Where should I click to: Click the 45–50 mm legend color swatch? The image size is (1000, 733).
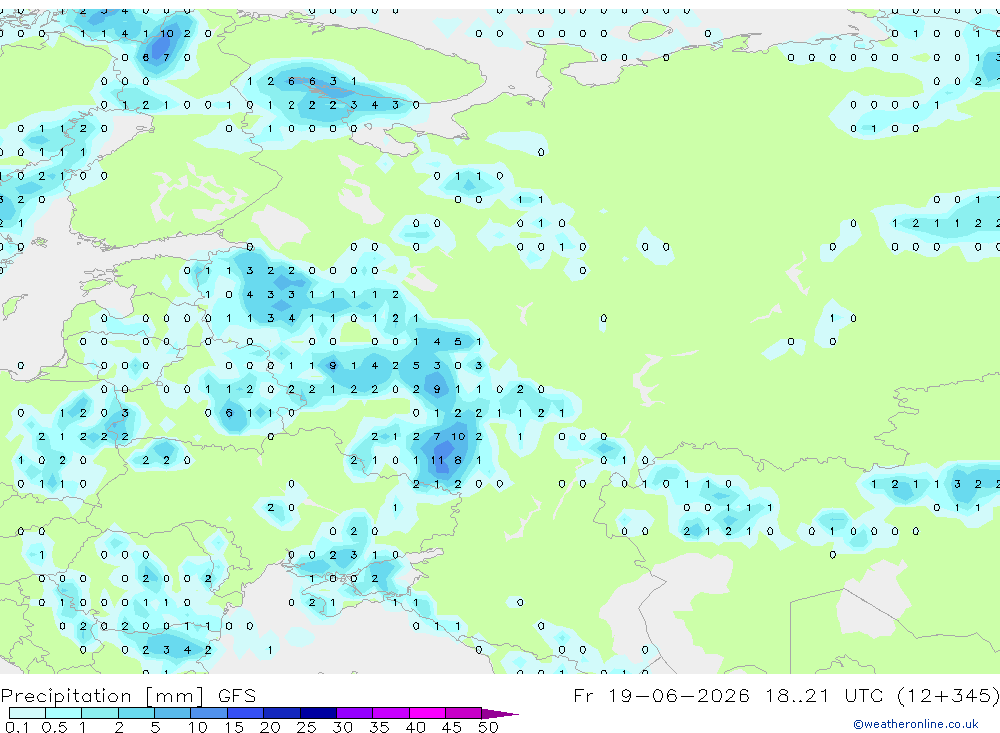463,713
